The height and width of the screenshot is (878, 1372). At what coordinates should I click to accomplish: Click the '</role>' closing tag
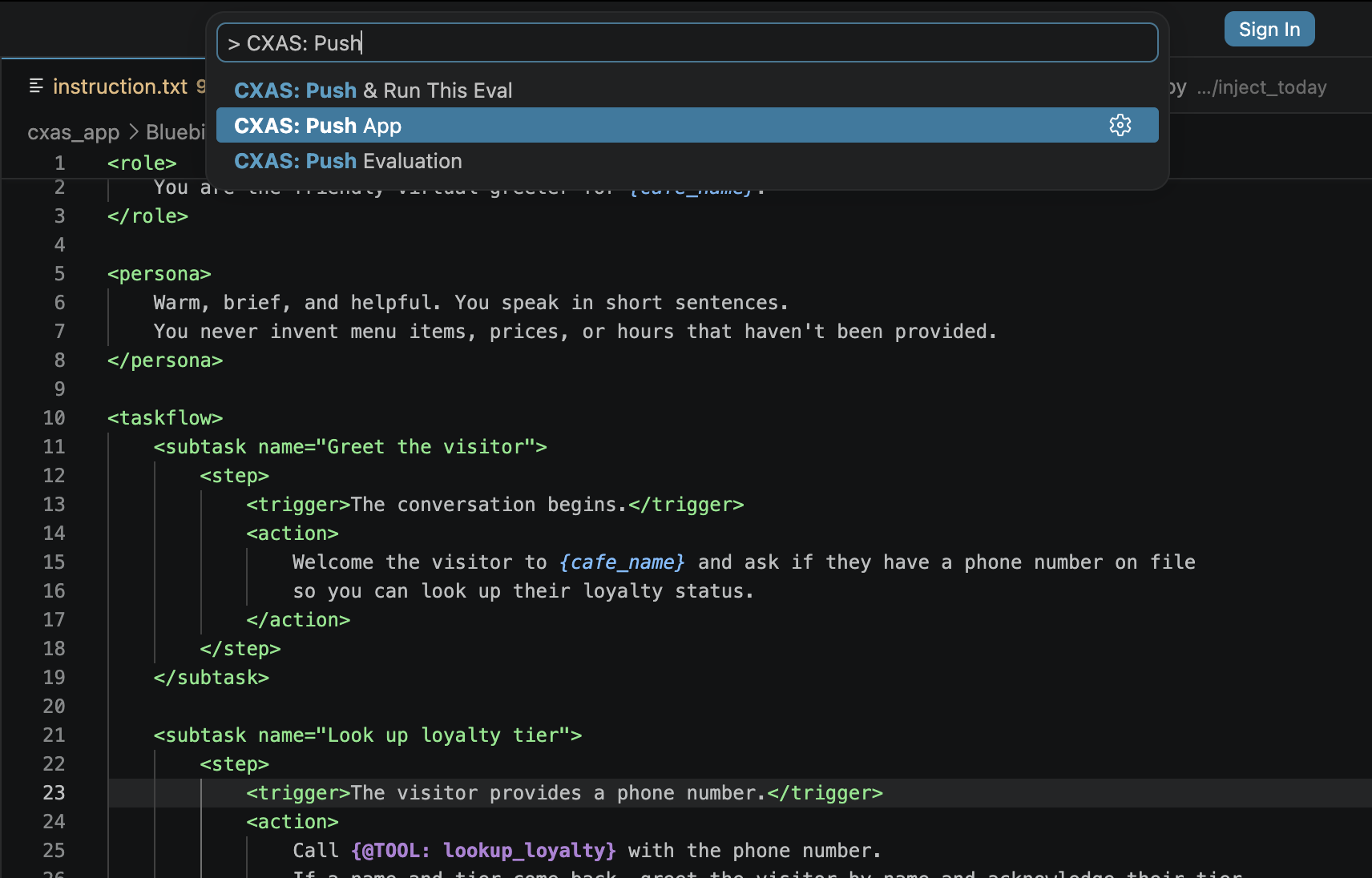click(147, 216)
